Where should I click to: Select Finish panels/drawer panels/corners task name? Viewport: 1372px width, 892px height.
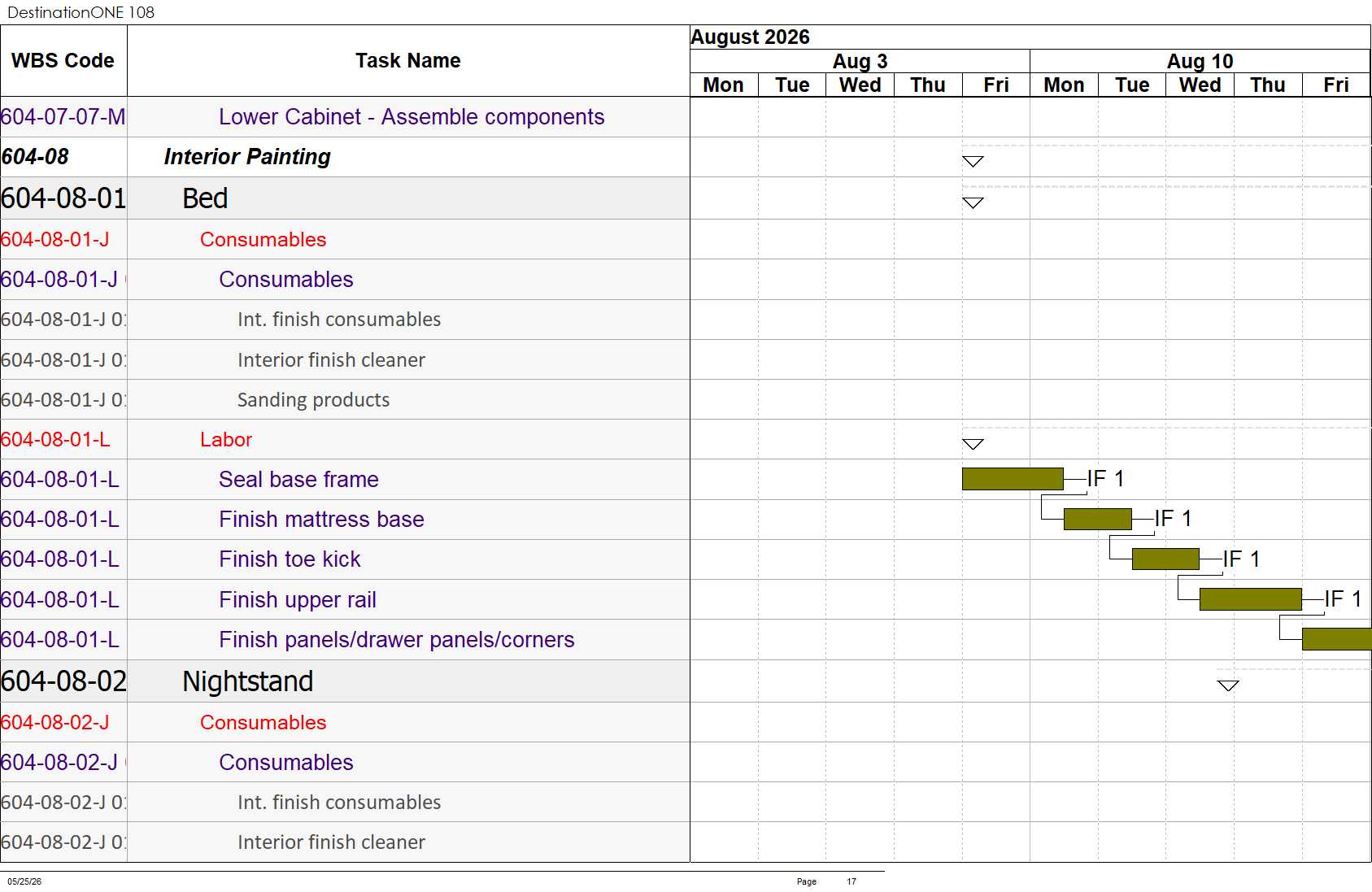(397, 640)
